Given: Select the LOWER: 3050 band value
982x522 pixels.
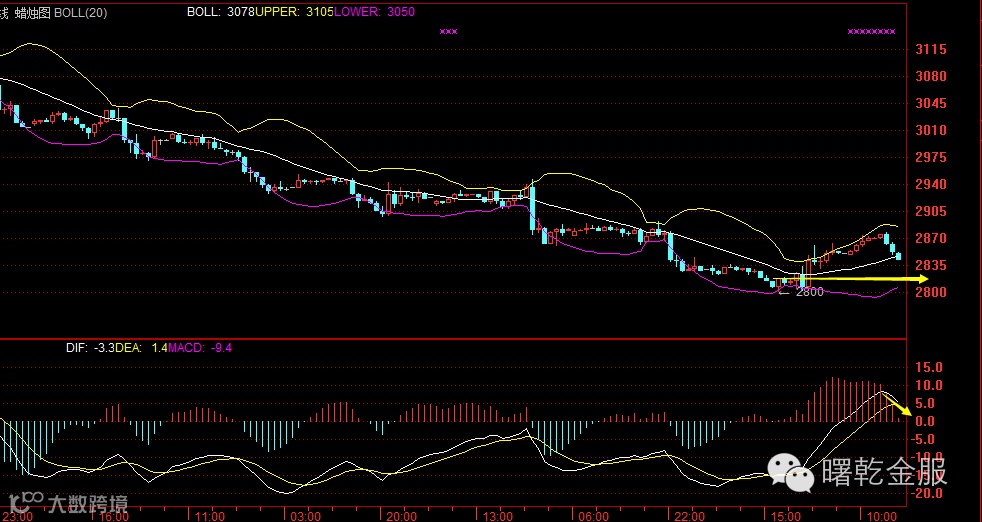Looking at the screenshot, I should (x=375, y=12).
